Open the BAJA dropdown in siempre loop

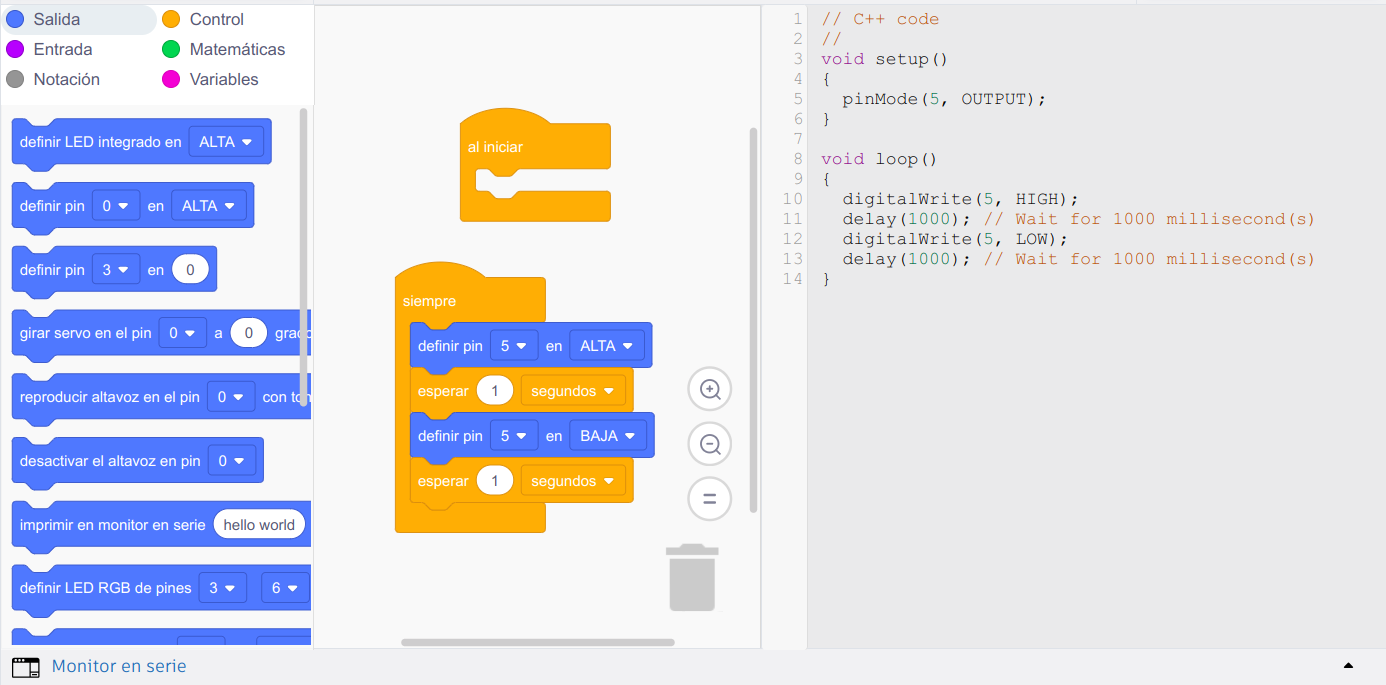[607, 436]
